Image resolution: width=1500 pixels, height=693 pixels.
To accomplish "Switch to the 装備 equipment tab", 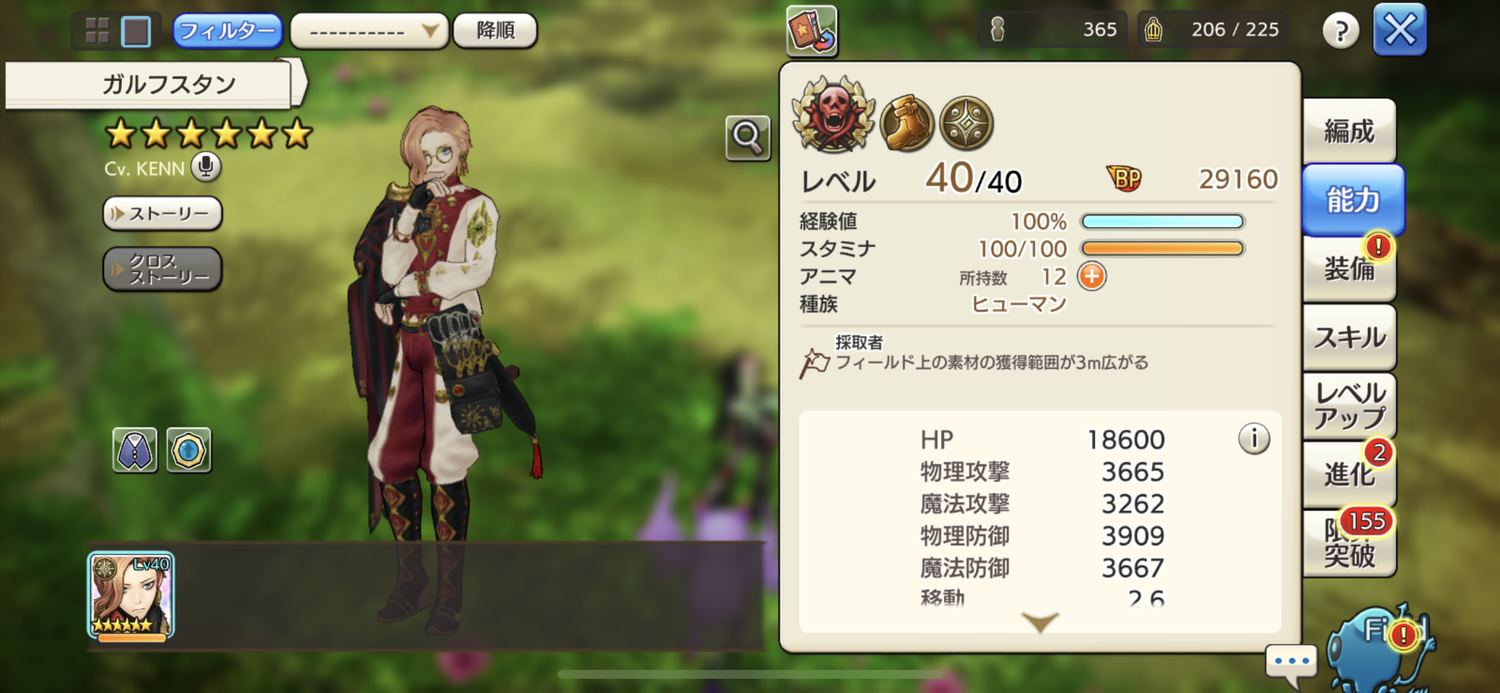I will click(x=1349, y=268).
